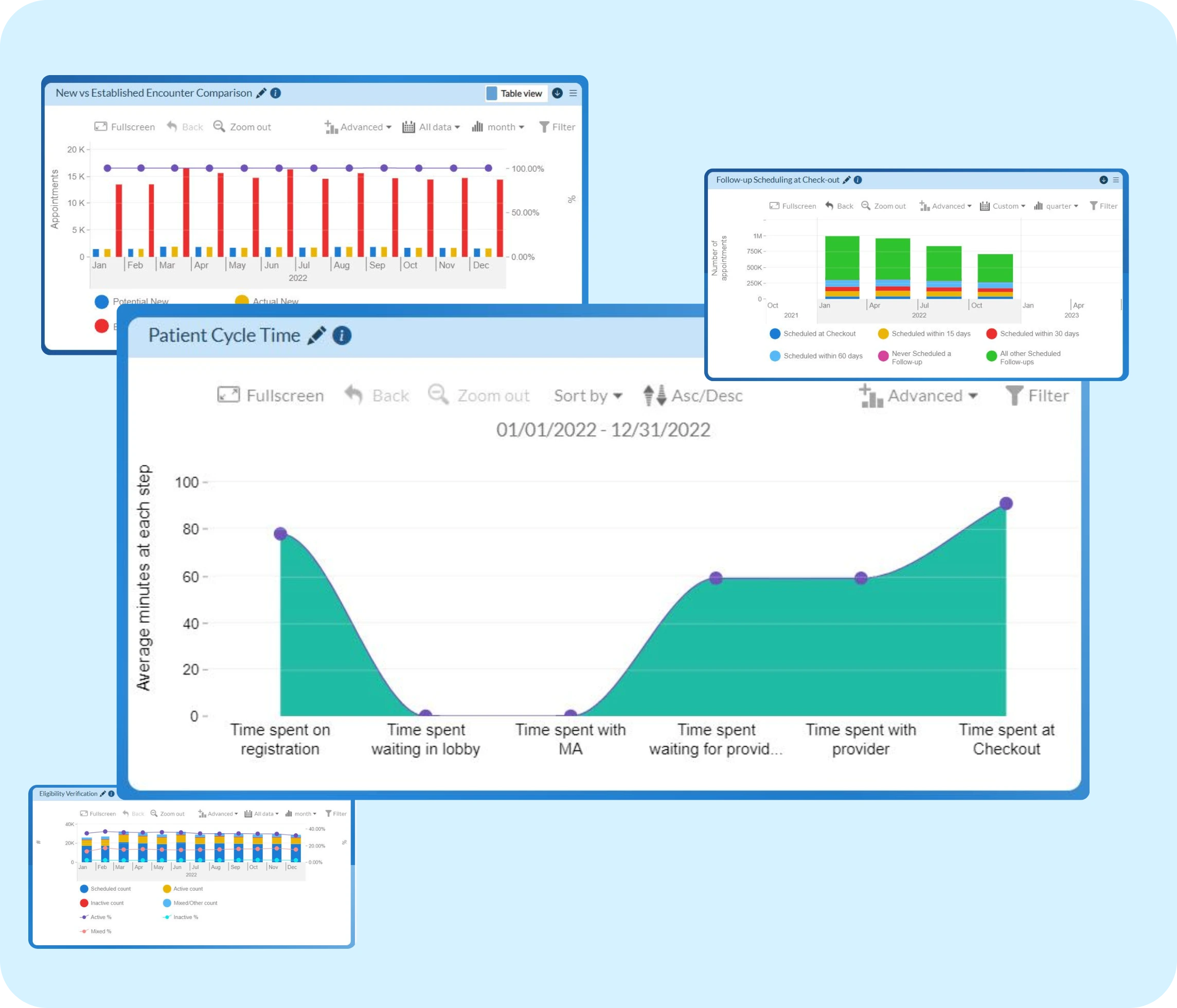The width and height of the screenshot is (1177, 1008).
Task: Open quarter grouping dropdown in Follow-up Scheduling
Action: point(1056,206)
